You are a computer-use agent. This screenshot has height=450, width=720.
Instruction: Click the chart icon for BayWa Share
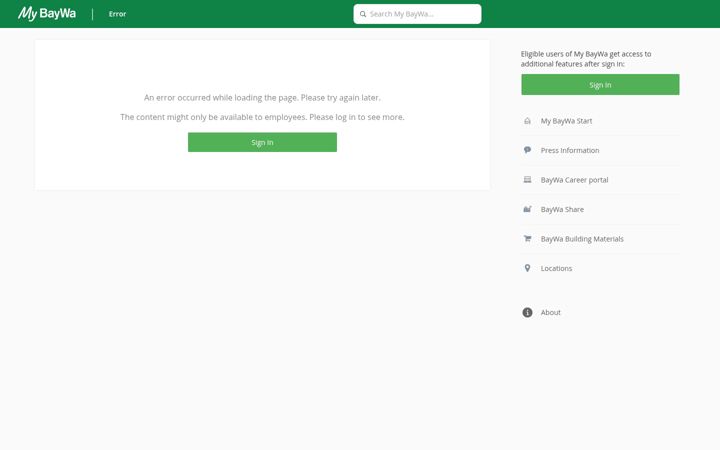click(527, 209)
